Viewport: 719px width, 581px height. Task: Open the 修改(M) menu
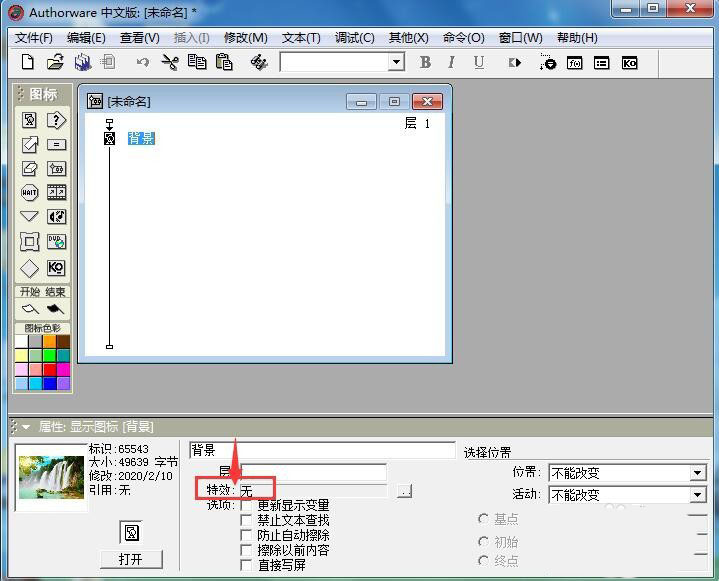(245, 38)
